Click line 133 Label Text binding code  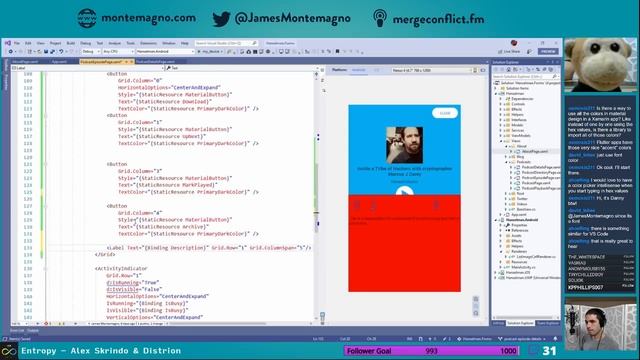coord(209,248)
